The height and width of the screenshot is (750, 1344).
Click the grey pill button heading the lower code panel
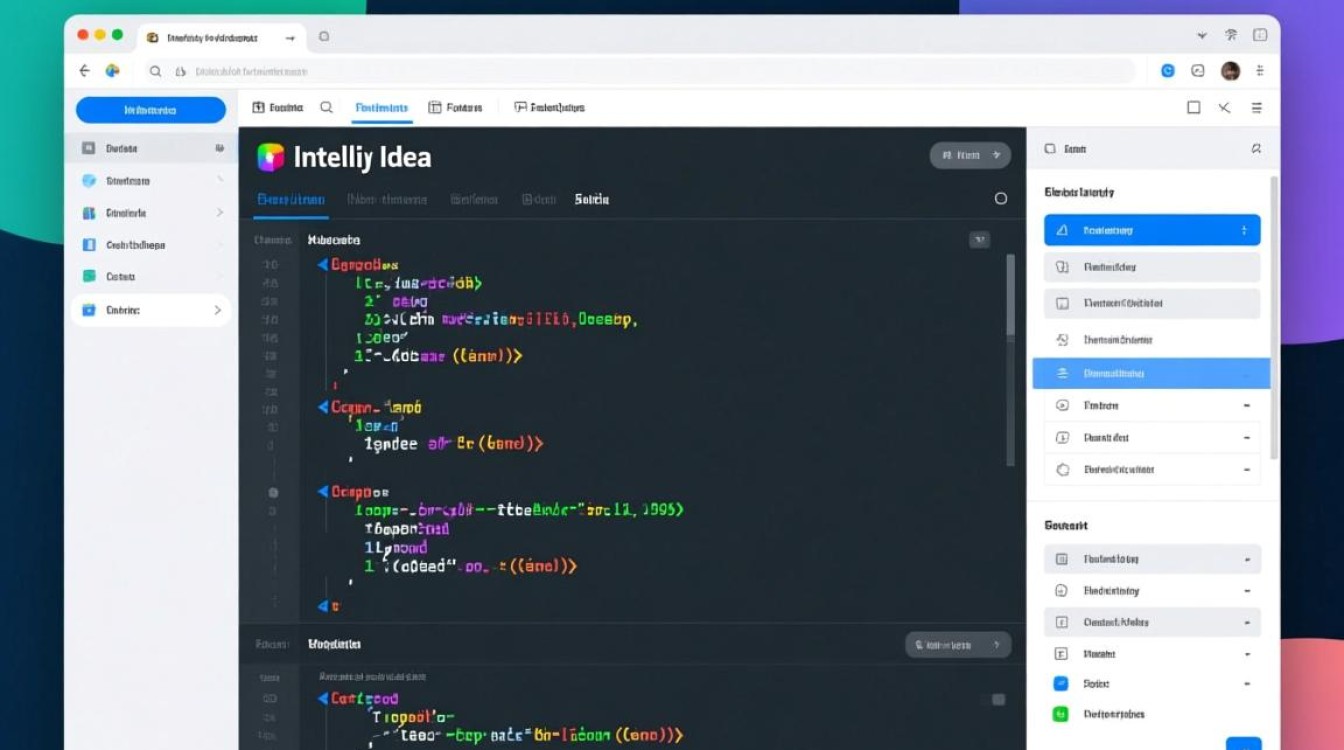point(958,645)
